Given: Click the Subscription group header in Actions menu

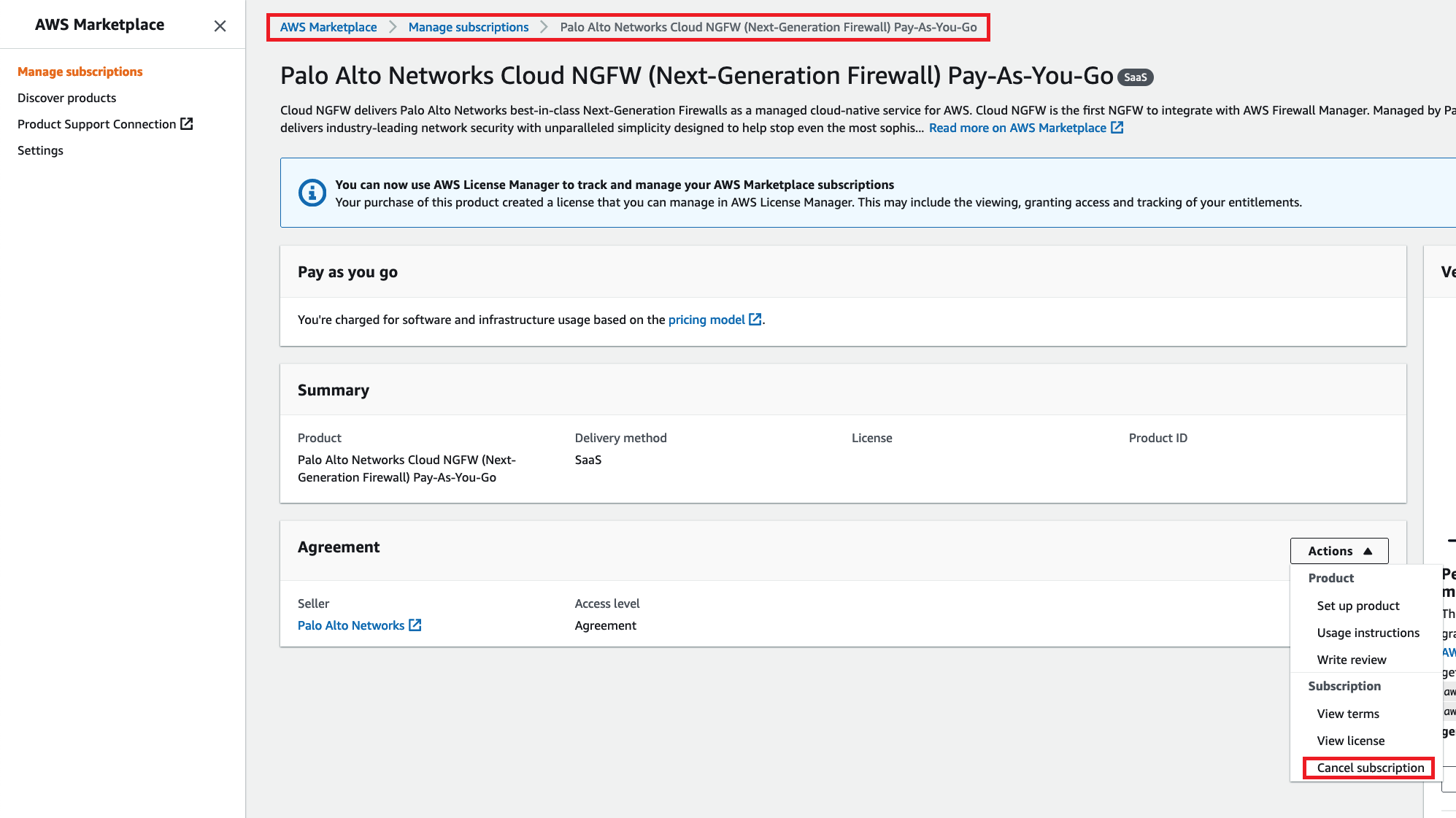Looking at the screenshot, I should tap(1344, 686).
